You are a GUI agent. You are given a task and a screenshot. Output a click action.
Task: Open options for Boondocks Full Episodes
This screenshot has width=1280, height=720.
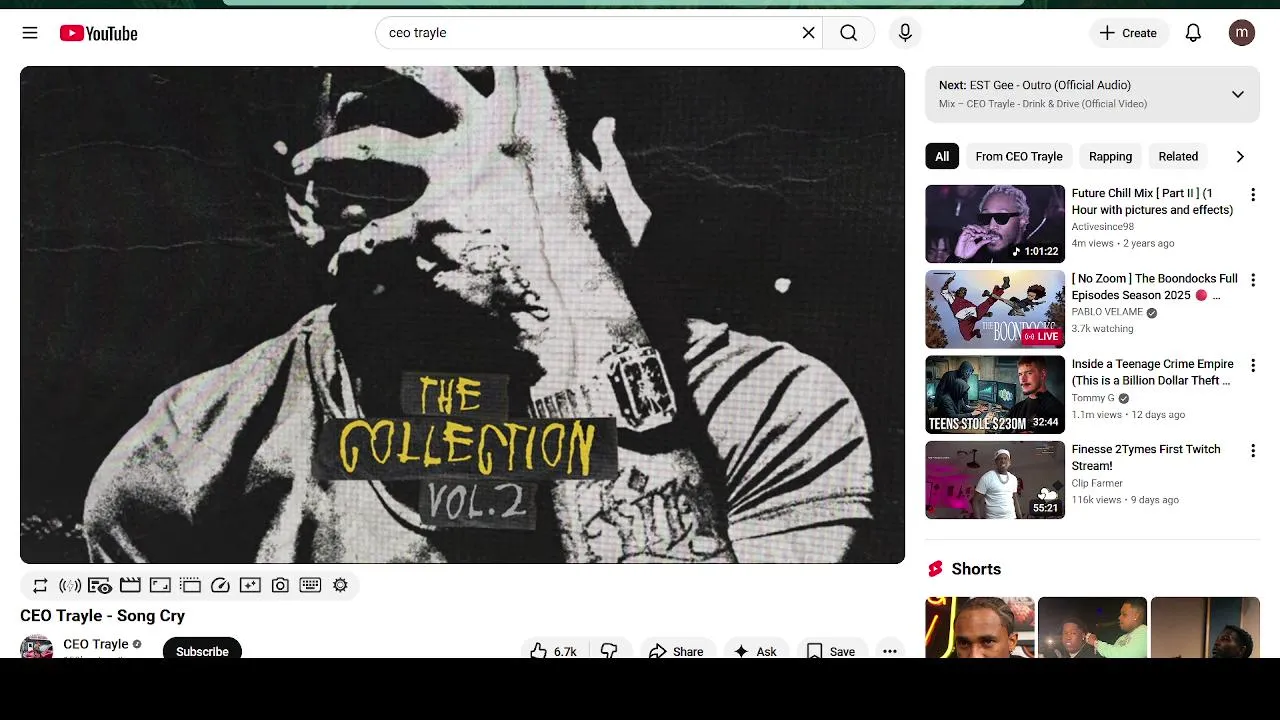pos(1252,280)
